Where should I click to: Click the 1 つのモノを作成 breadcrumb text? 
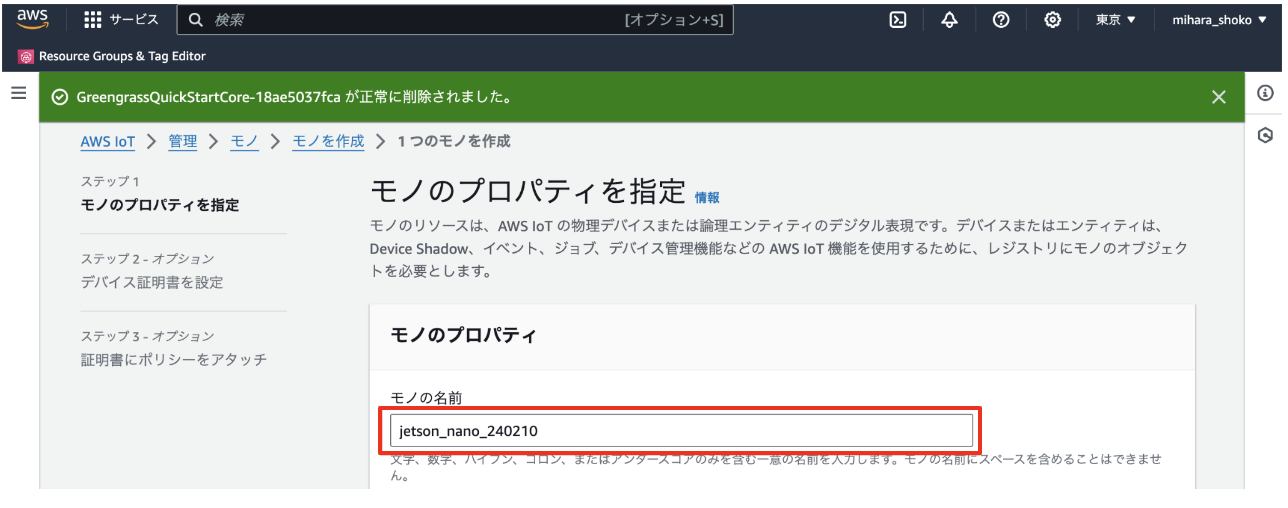tap(454, 142)
